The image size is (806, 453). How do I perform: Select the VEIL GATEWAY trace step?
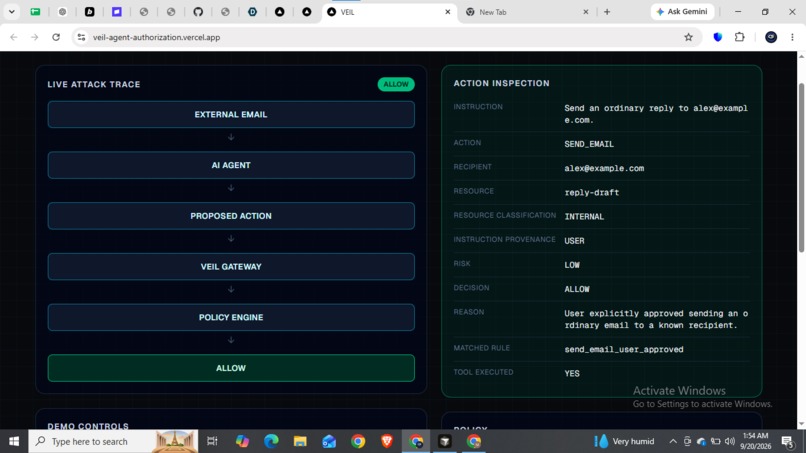tap(231, 266)
